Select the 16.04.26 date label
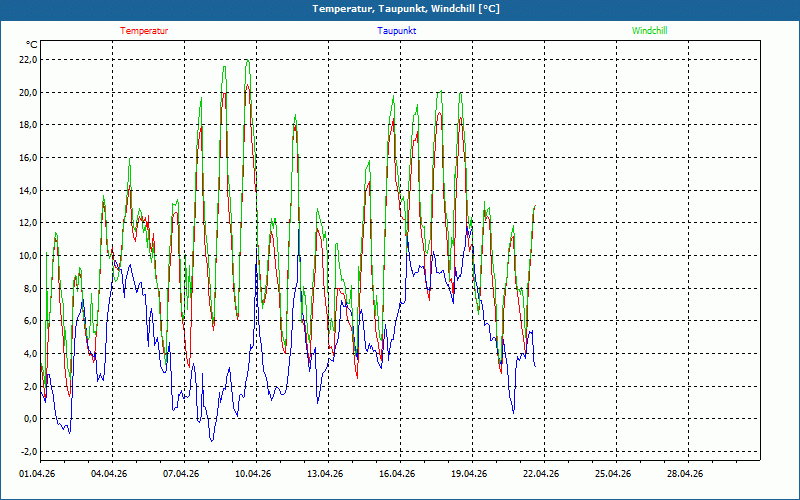 [397, 474]
